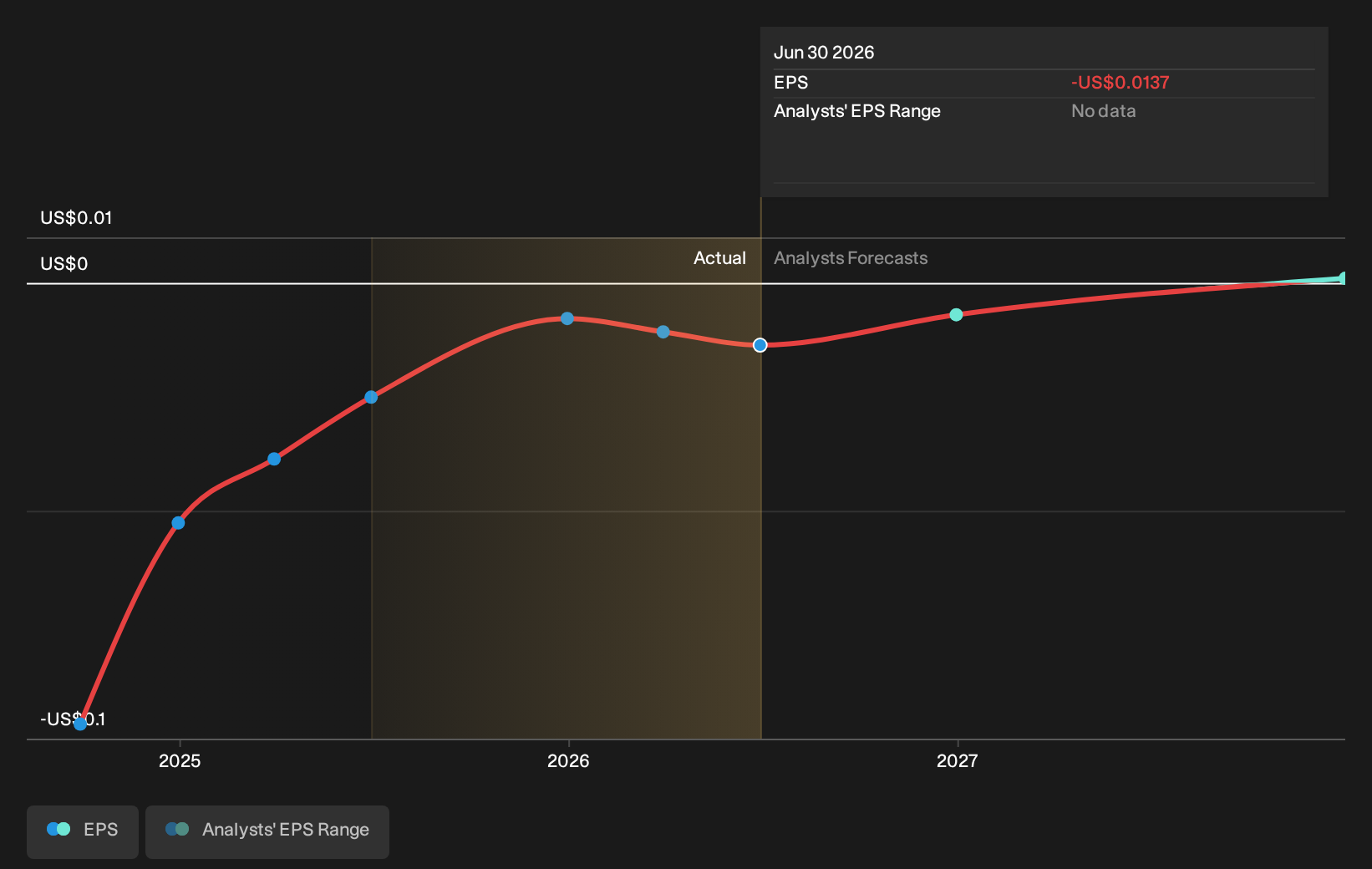Click the No data value in tooltip
Viewport: 1372px width, 869px height.
pos(1104,111)
